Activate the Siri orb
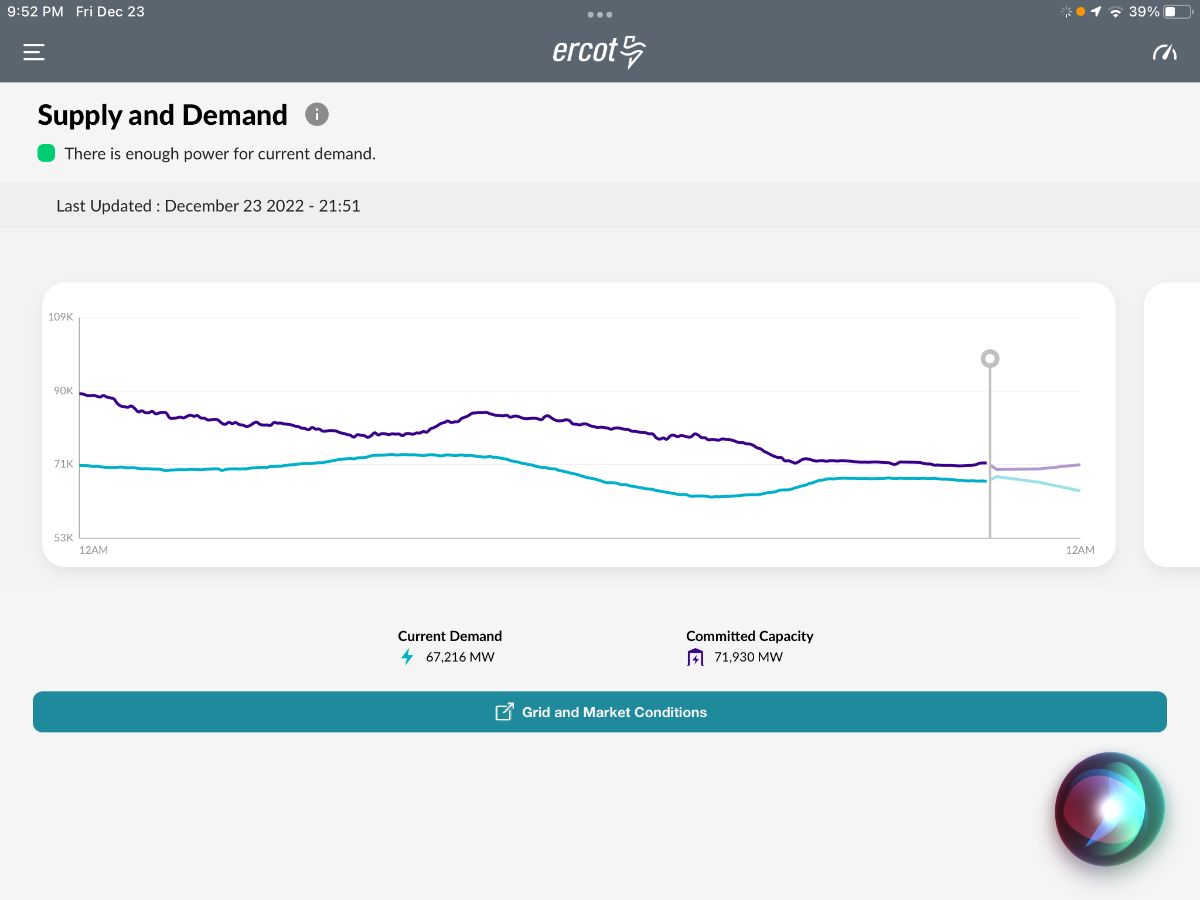The image size is (1200, 900). pyautogui.click(x=1109, y=809)
